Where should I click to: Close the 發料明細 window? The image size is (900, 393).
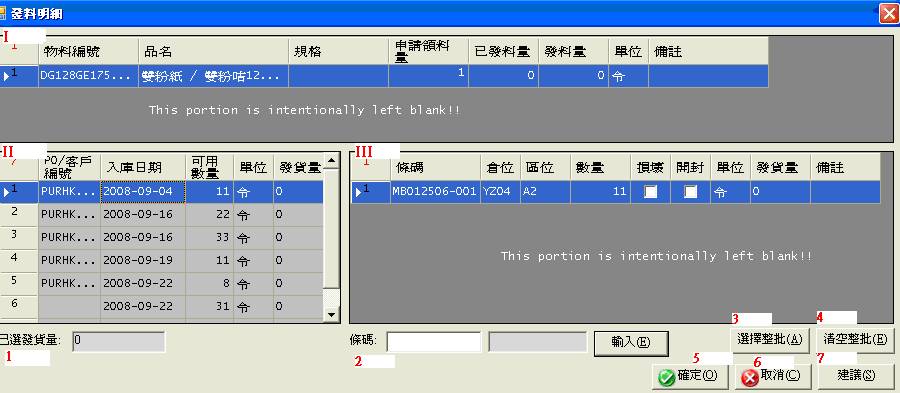[889, 13]
